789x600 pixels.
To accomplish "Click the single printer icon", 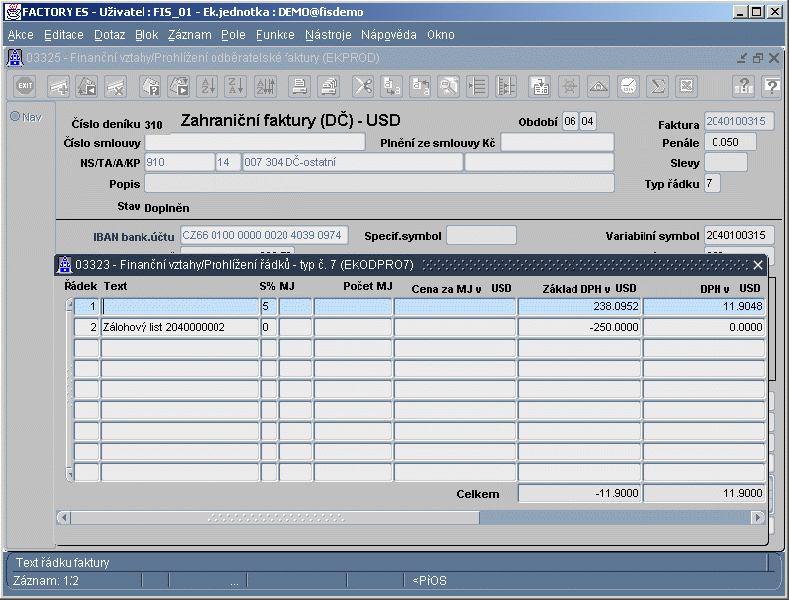I will click(x=299, y=86).
